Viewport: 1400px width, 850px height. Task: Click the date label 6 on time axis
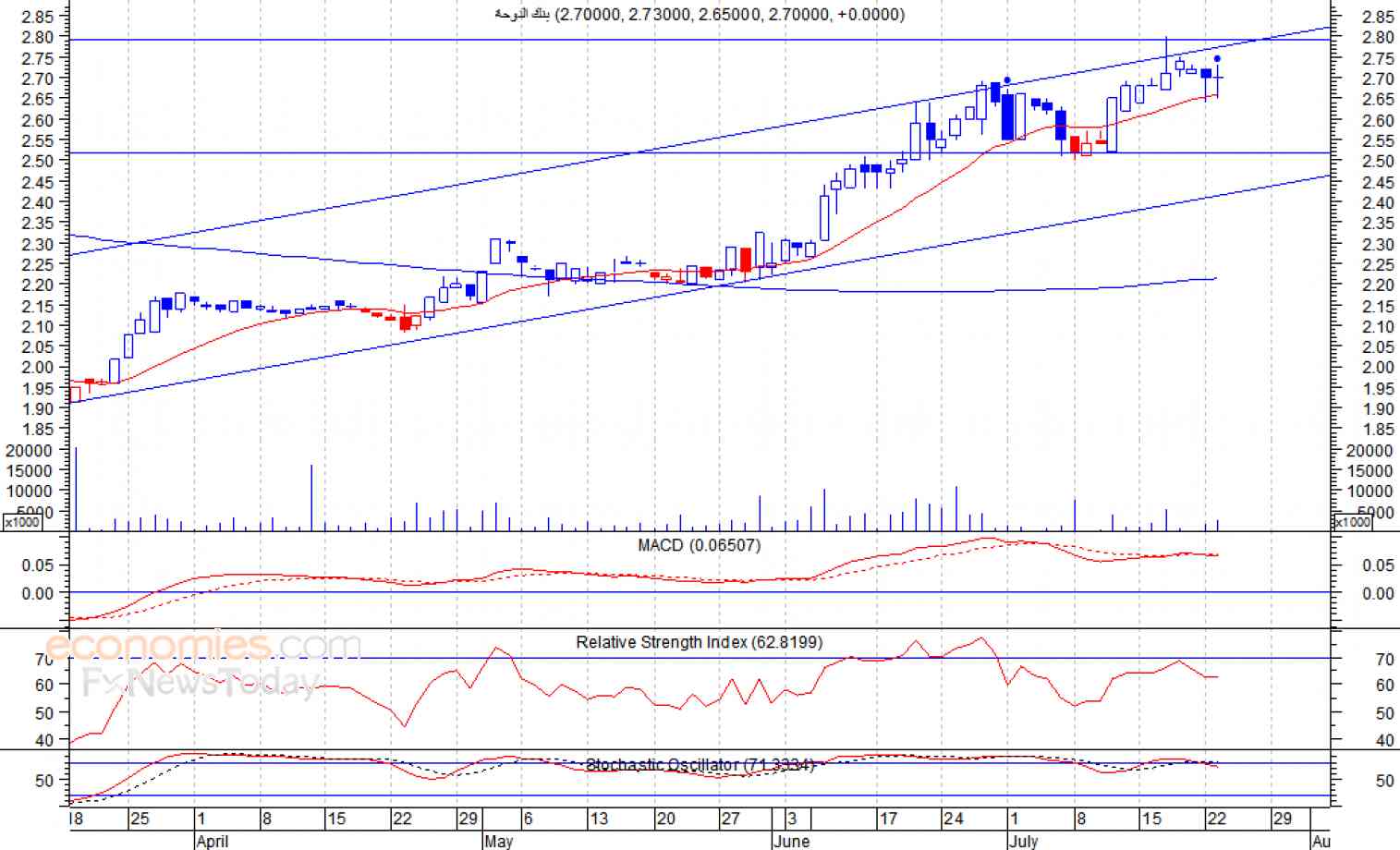528,819
